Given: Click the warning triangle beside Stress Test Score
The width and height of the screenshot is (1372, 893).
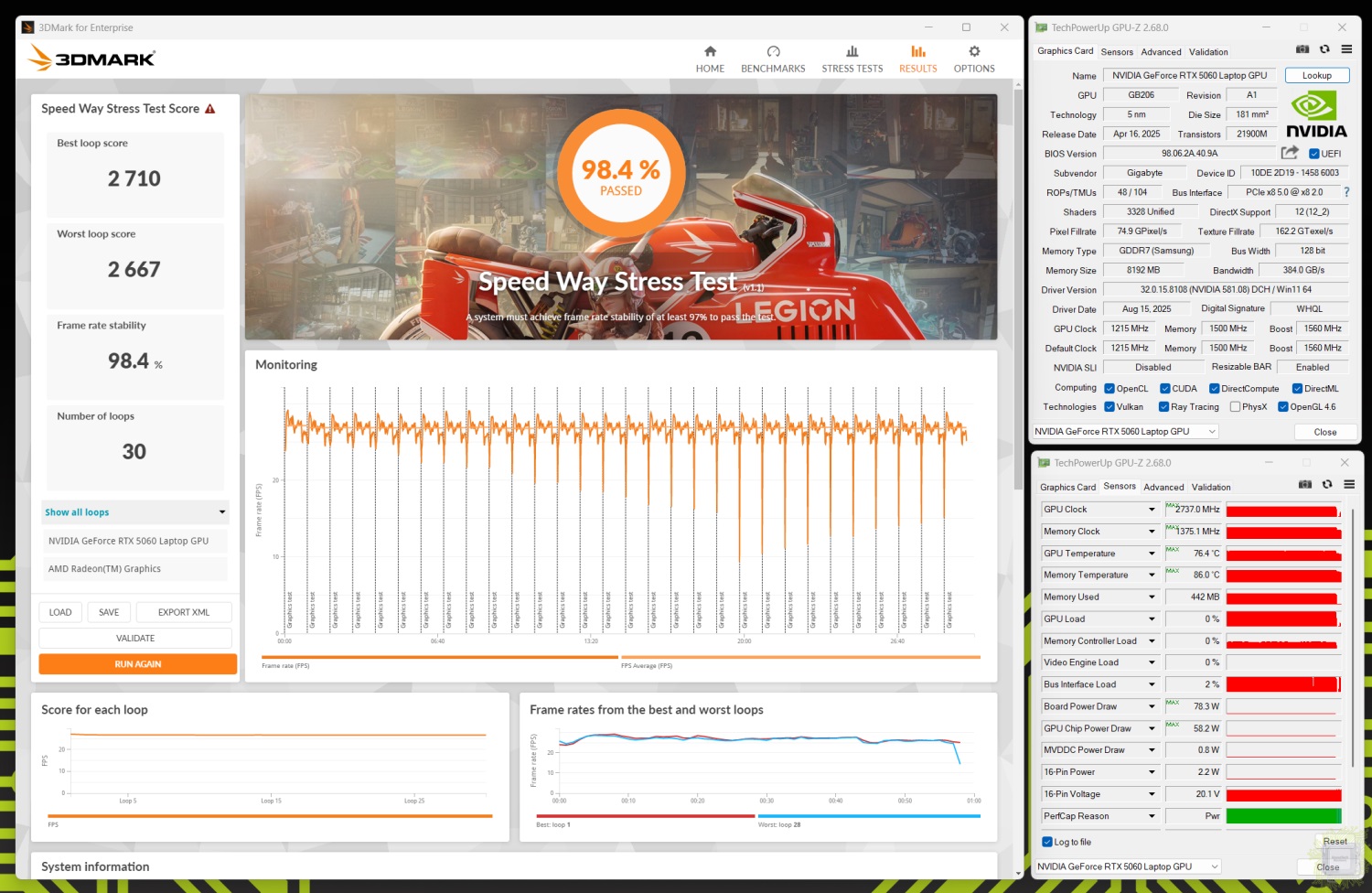Looking at the screenshot, I should point(210,109).
